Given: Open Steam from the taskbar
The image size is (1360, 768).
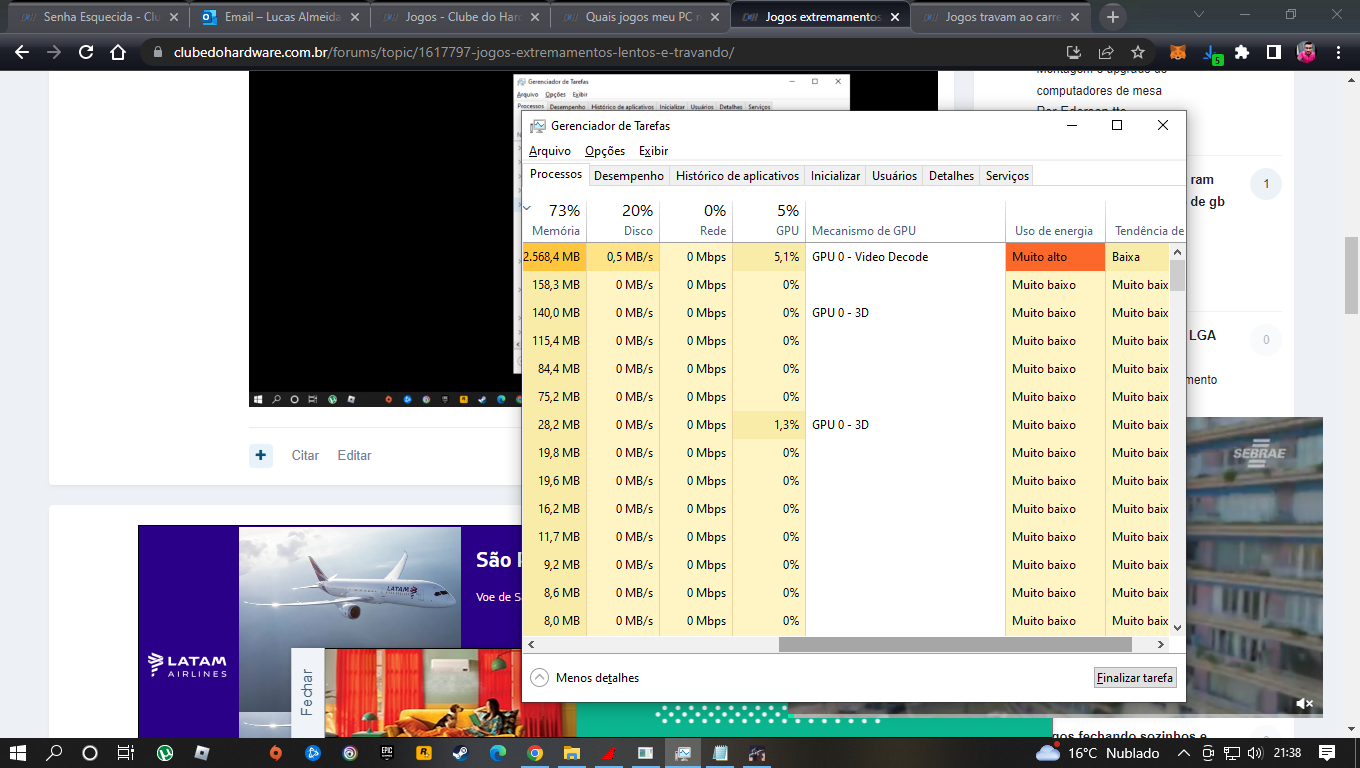Looking at the screenshot, I should [460, 753].
